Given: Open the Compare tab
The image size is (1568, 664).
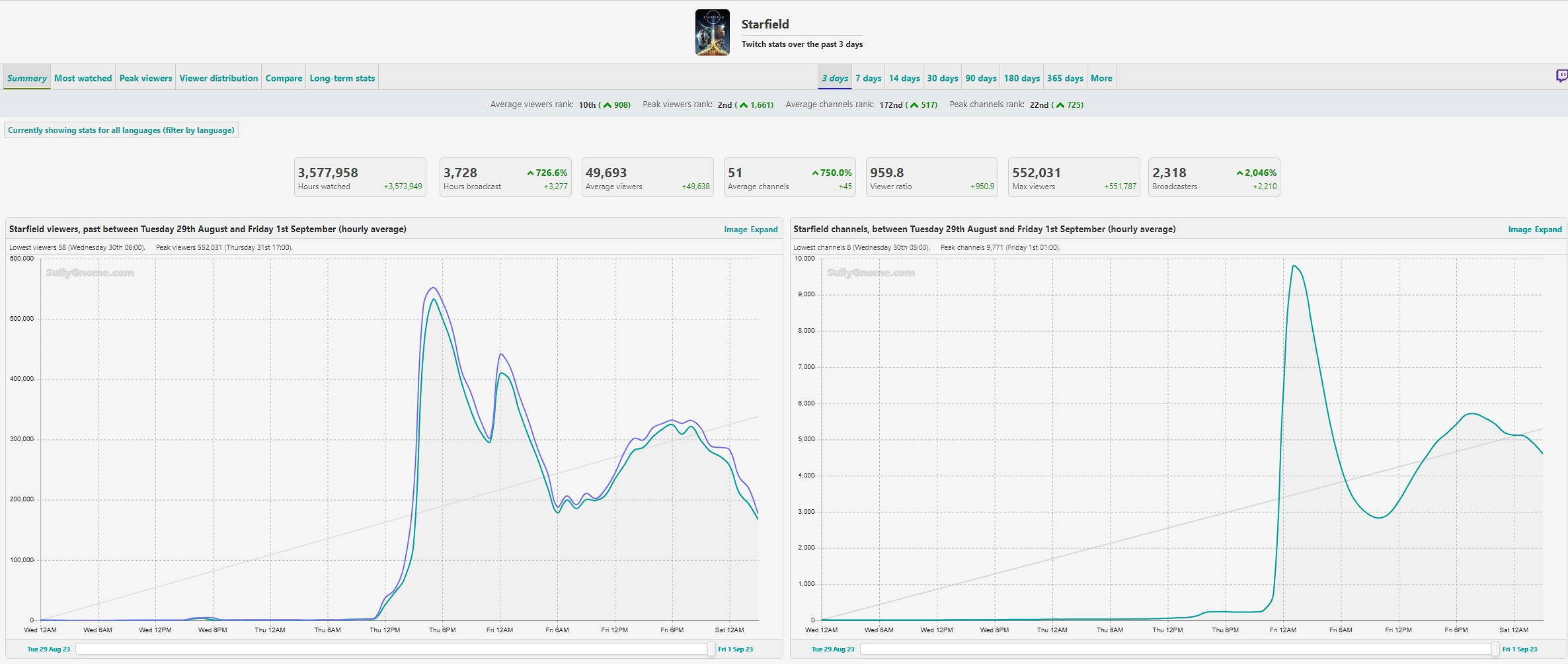Looking at the screenshot, I should (x=284, y=78).
